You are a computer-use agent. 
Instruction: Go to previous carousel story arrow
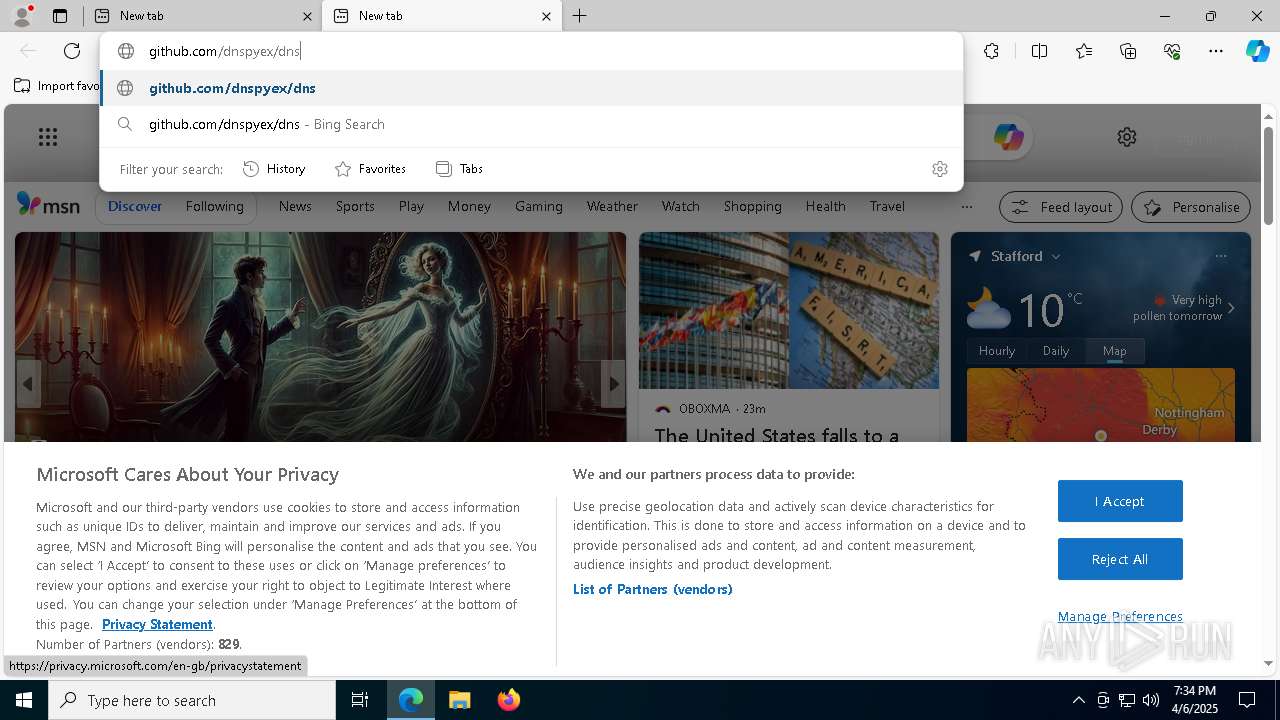pyautogui.click(x=28, y=383)
